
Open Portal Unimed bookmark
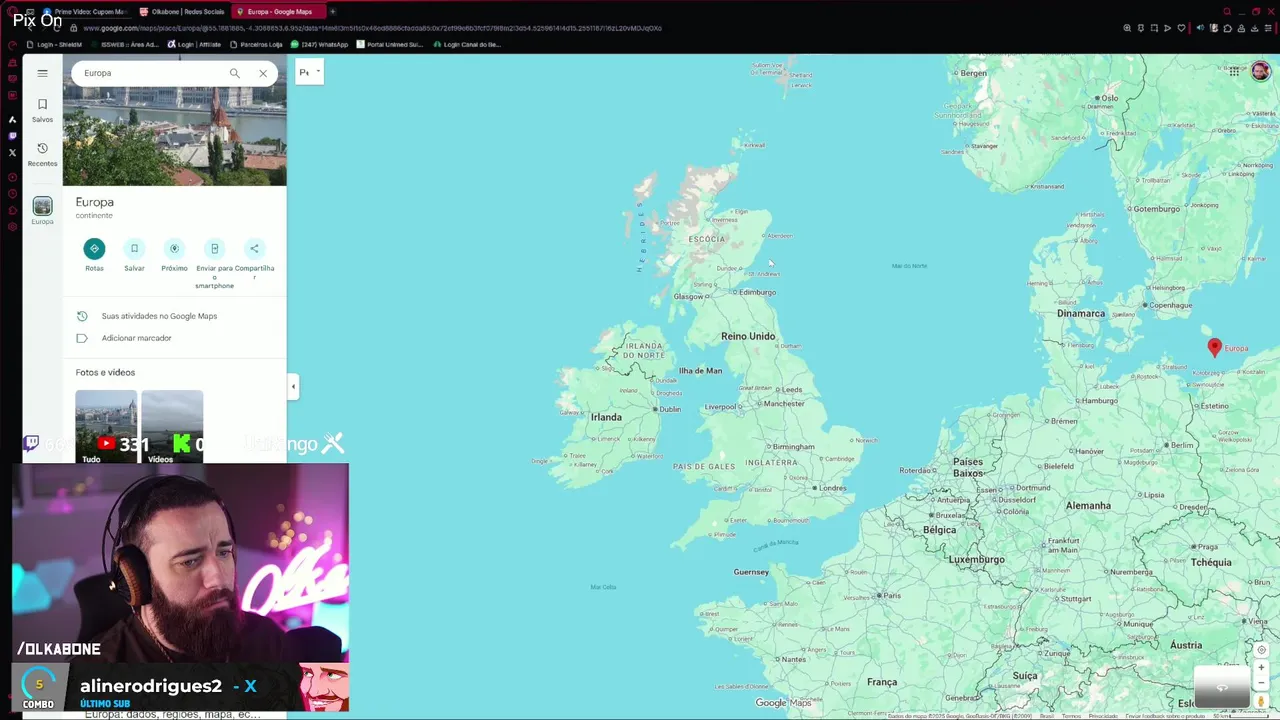pos(391,44)
